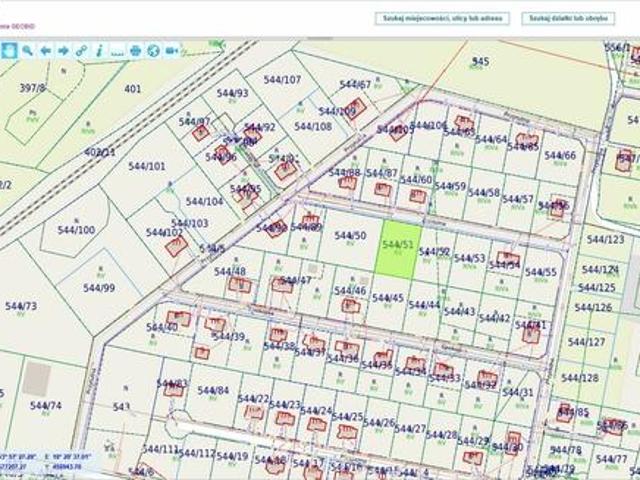This screenshot has height=480, width=640.
Task: Click parcel label 544/50
Action: (x=350, y=236)
